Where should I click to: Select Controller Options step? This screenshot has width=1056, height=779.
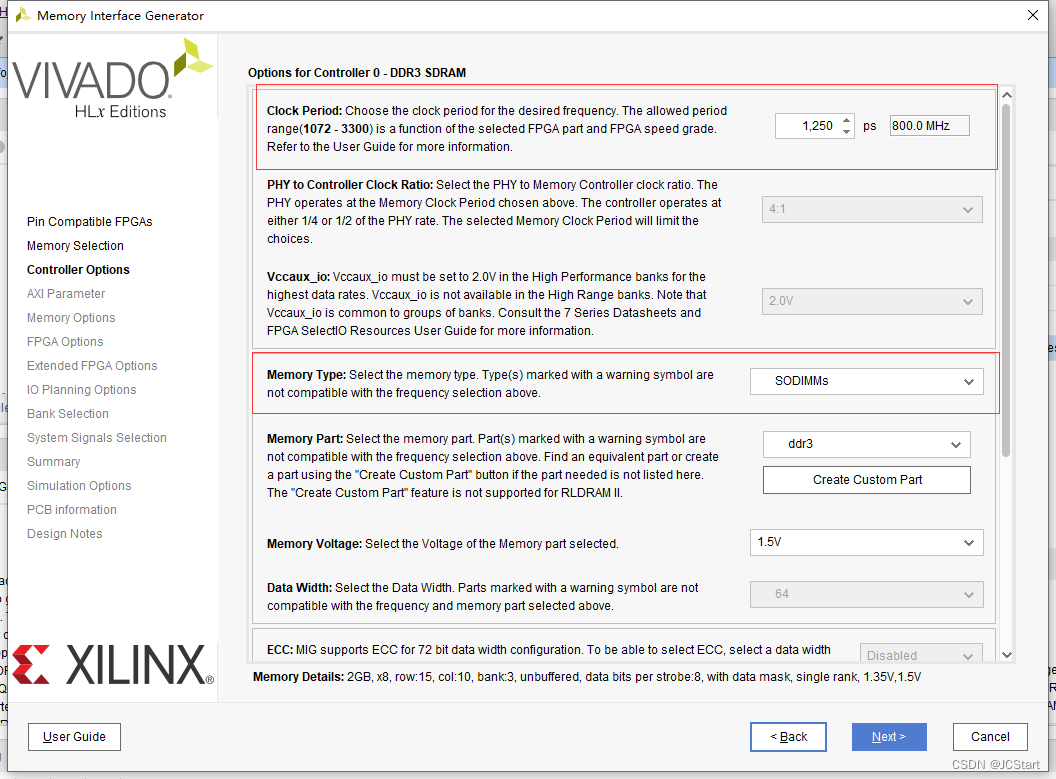coord(78,269)
